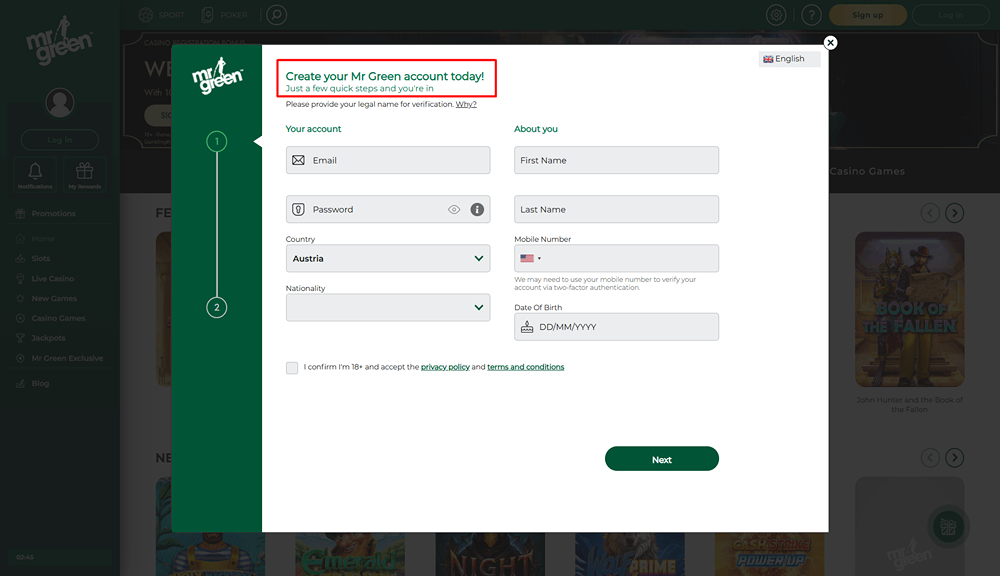Open the Night game thumbnail
1000x576 pixels.
click(x=490, y=554)
